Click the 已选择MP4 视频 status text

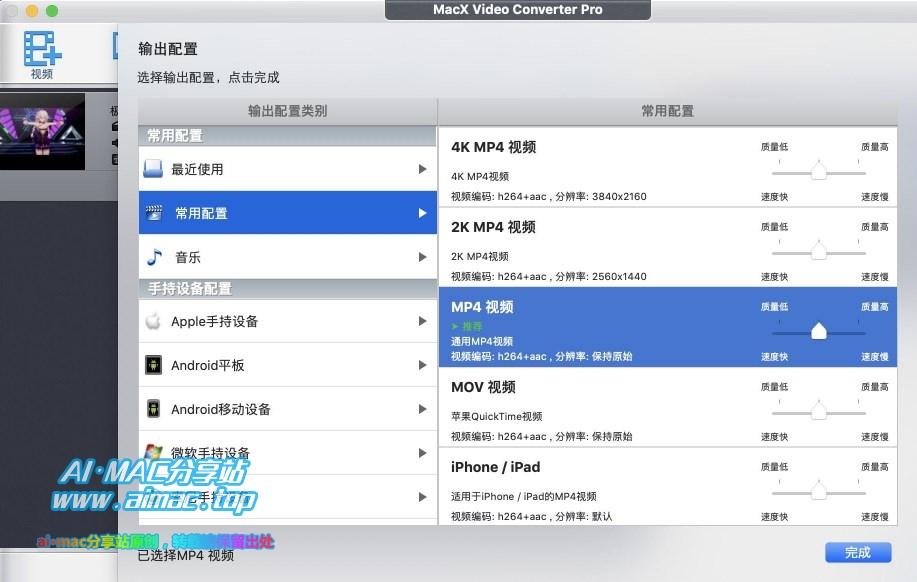tap(185, 555)
